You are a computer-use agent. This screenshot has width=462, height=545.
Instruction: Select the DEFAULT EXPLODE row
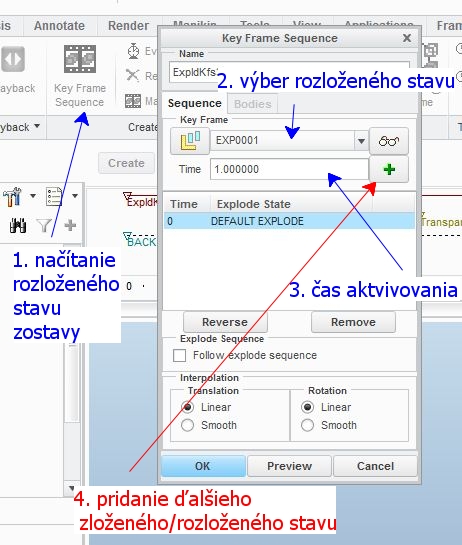[289, 221]
